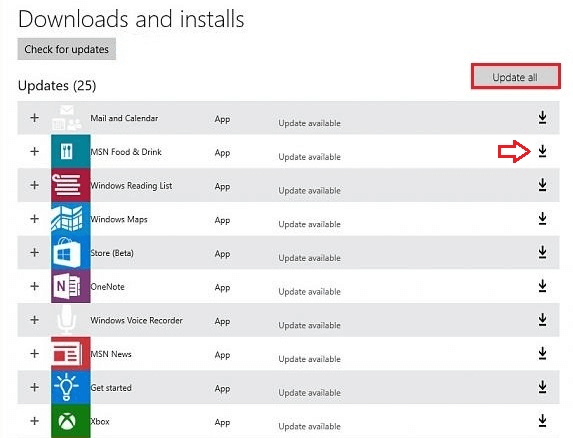Screen dimensions: 573x438
Task: Click the Mail and Calendar app icon
Action: coord(67,118)
